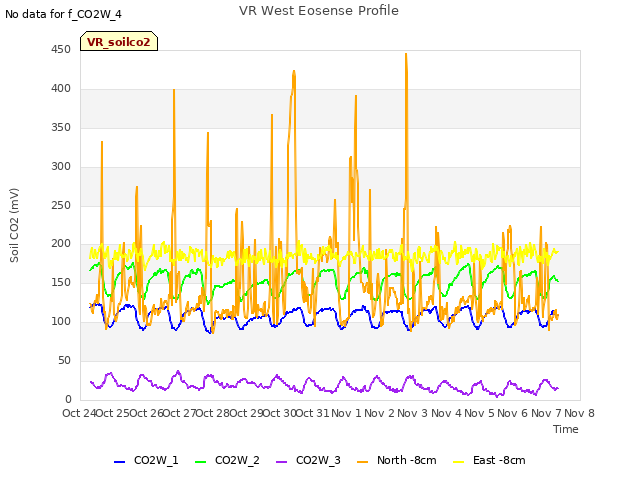Select the CO2W_3 legend label
The image size is (640, 480).
318,461
